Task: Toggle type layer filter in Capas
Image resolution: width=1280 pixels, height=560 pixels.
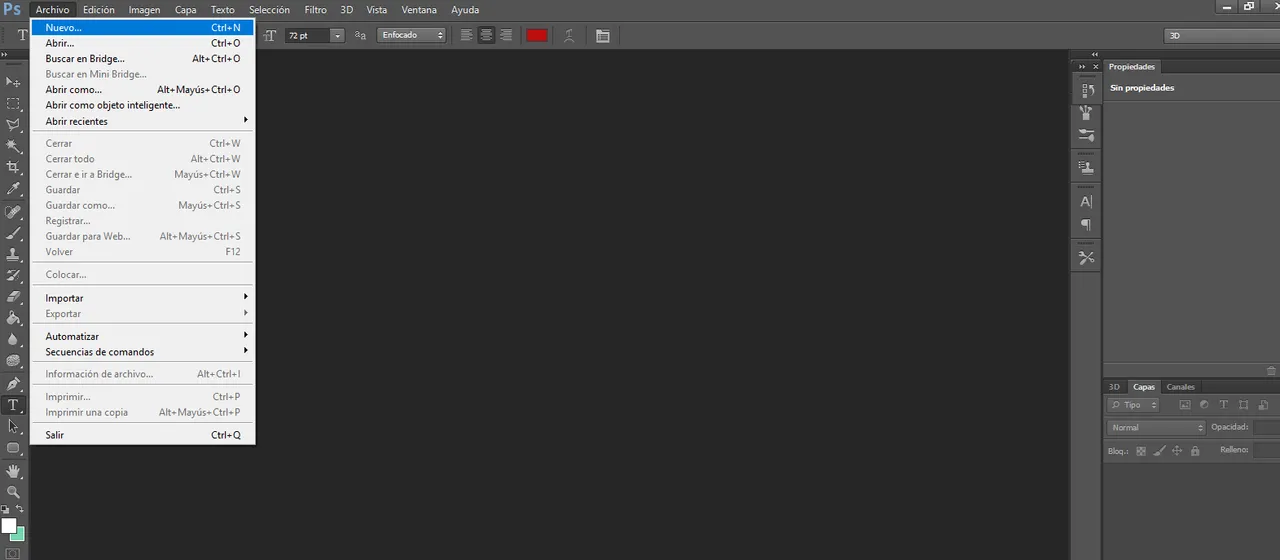Action: point(1223,405)
